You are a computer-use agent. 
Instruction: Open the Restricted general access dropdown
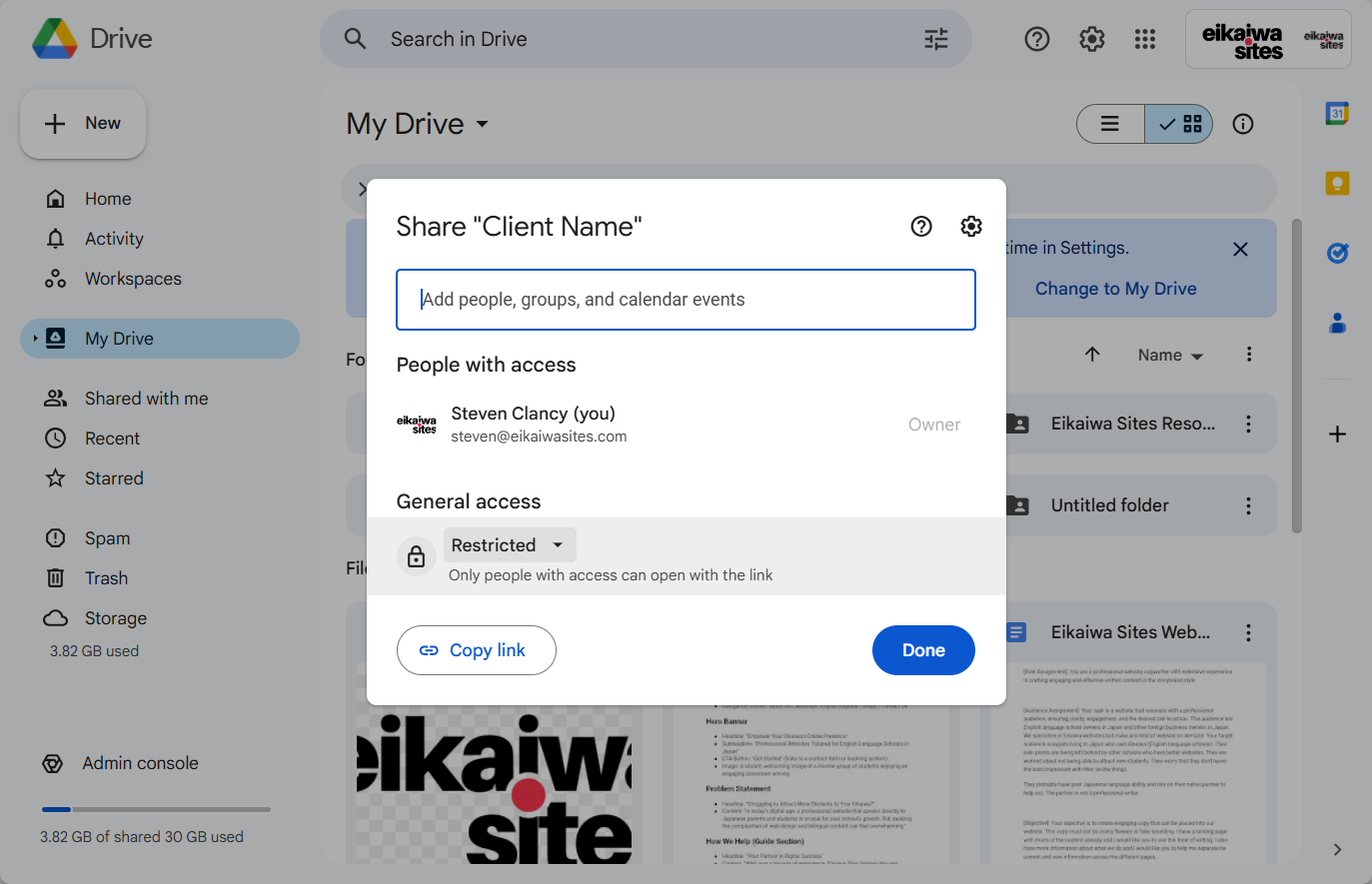tap(510, 545)
